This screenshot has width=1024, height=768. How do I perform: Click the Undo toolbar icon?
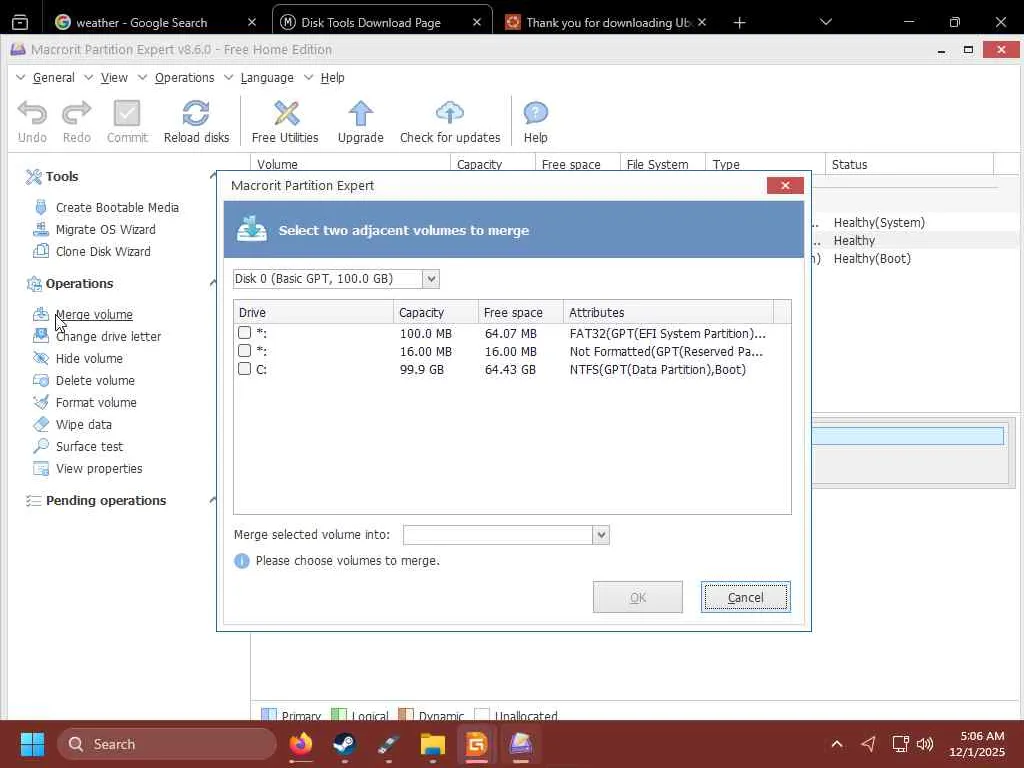pos(32,114)
